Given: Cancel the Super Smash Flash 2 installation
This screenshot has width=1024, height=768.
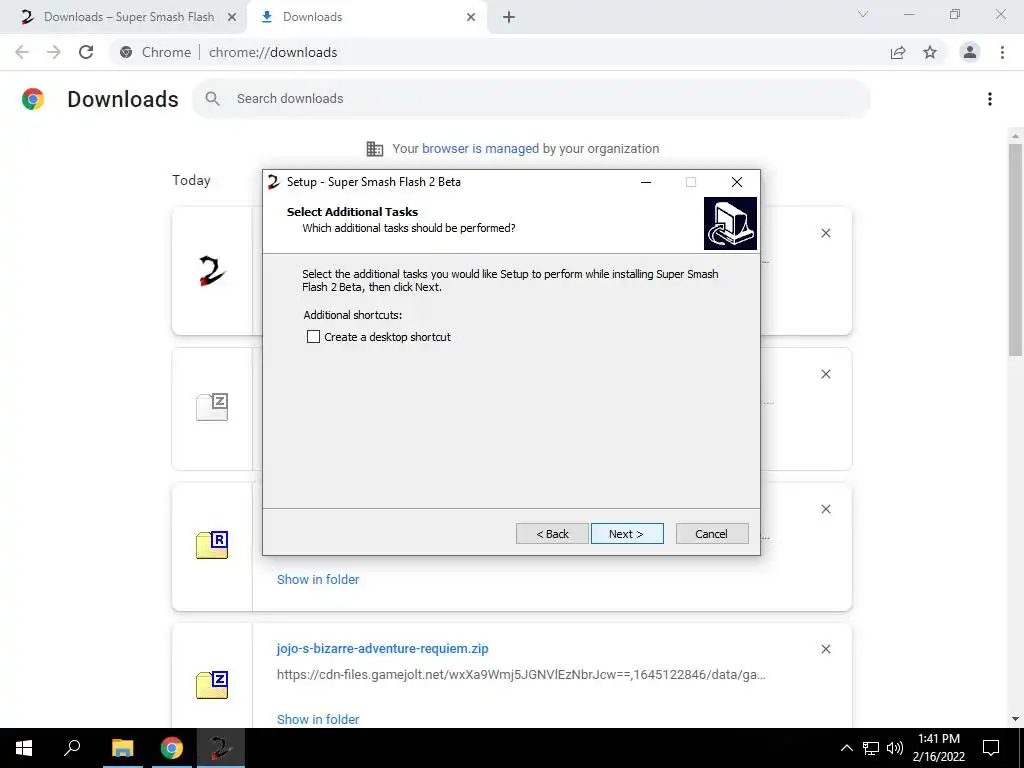Looking at the screenshot, I should pos(712,534).
